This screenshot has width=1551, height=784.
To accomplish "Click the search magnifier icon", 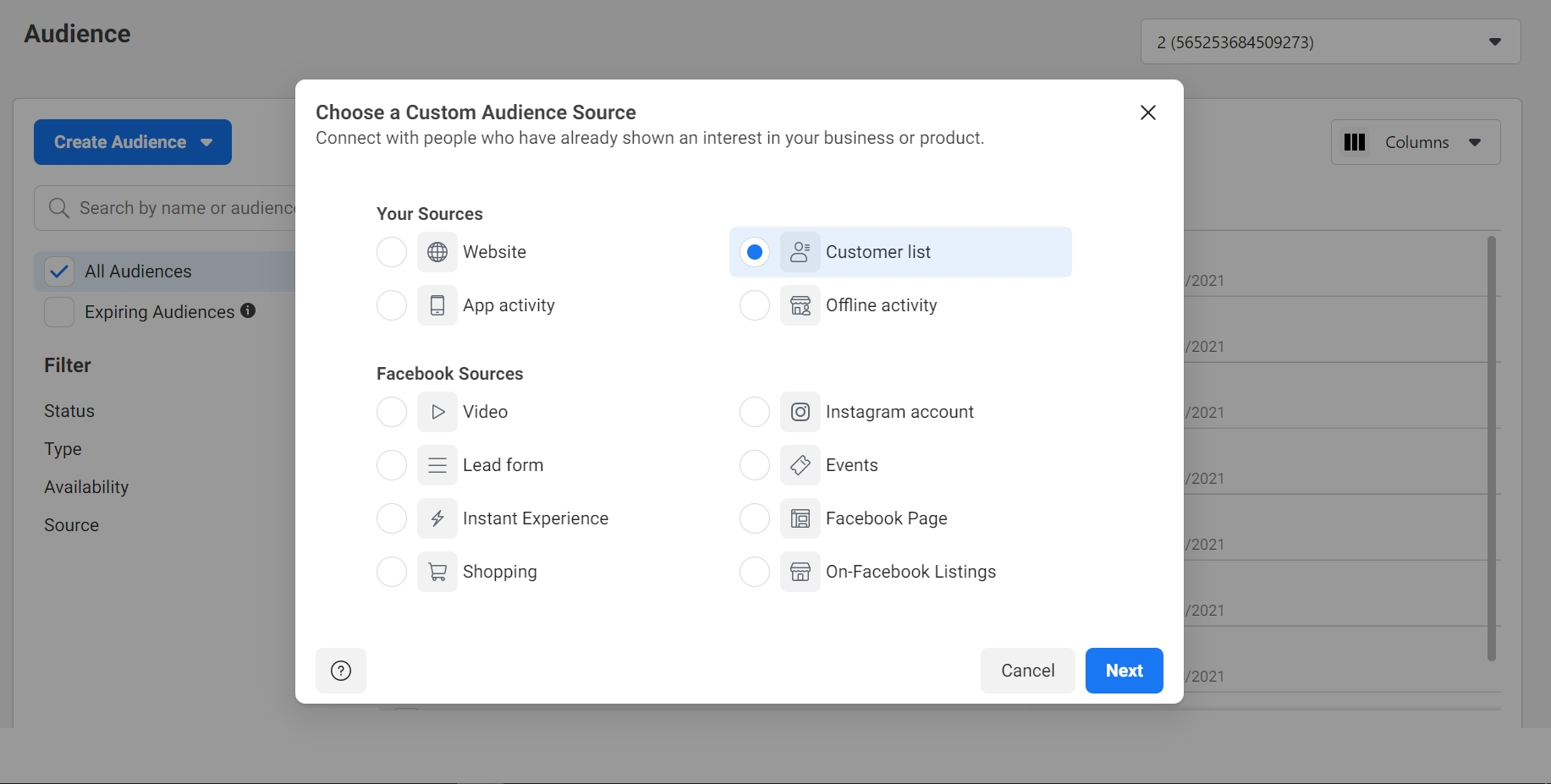I will click(x=58, y=208).
